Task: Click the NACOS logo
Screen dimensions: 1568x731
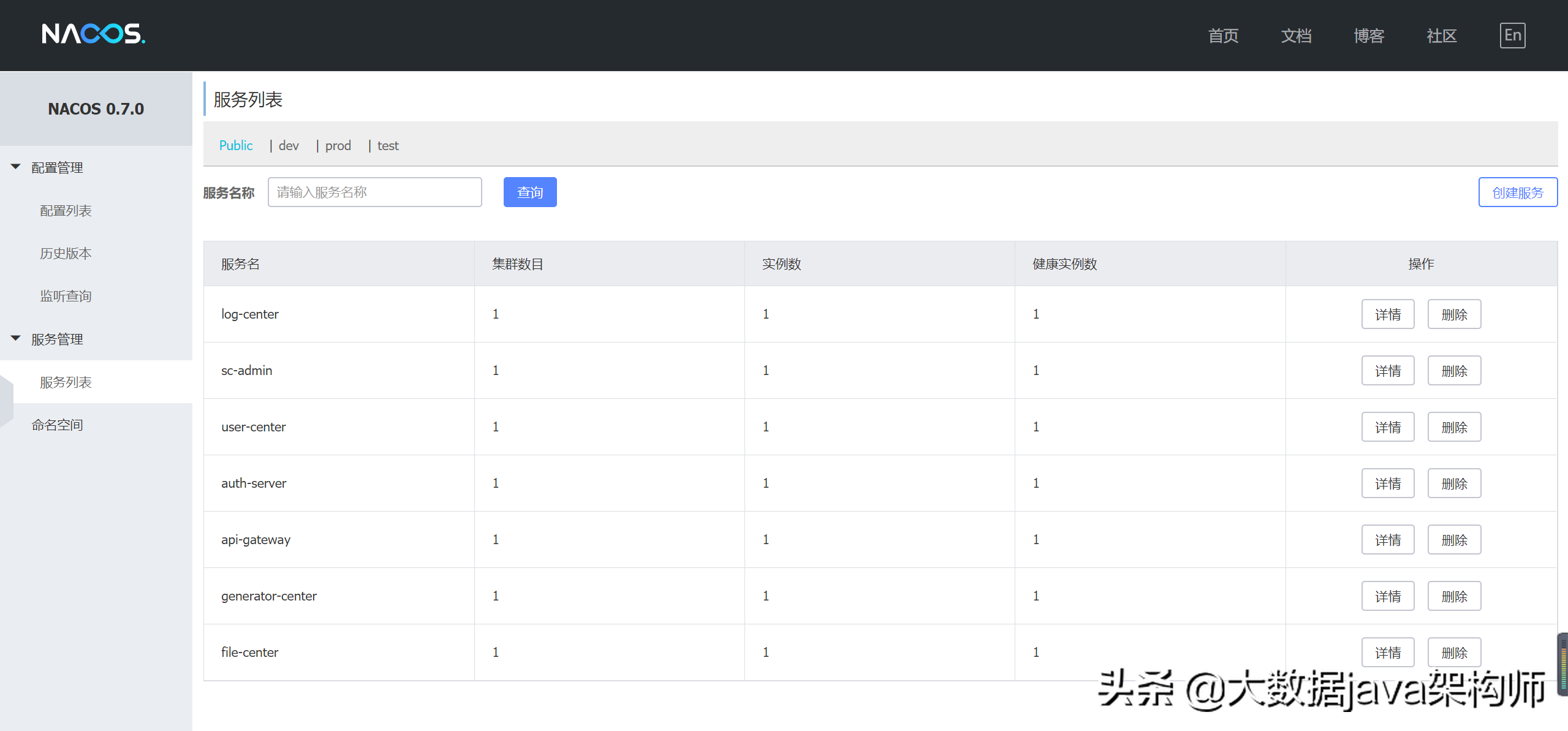Action: click(x=93, y=34)
